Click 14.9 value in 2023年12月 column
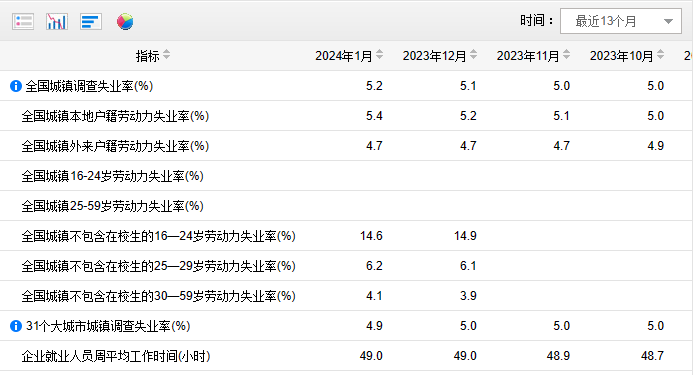Image resolution: width=697 pixels, height=375 pixels. tap(465, 236)
